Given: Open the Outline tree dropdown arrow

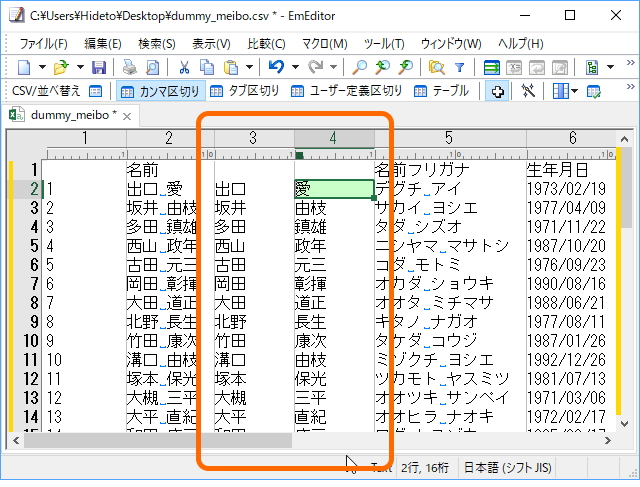Looking at the screenshot, I should [x=610, y=67].
